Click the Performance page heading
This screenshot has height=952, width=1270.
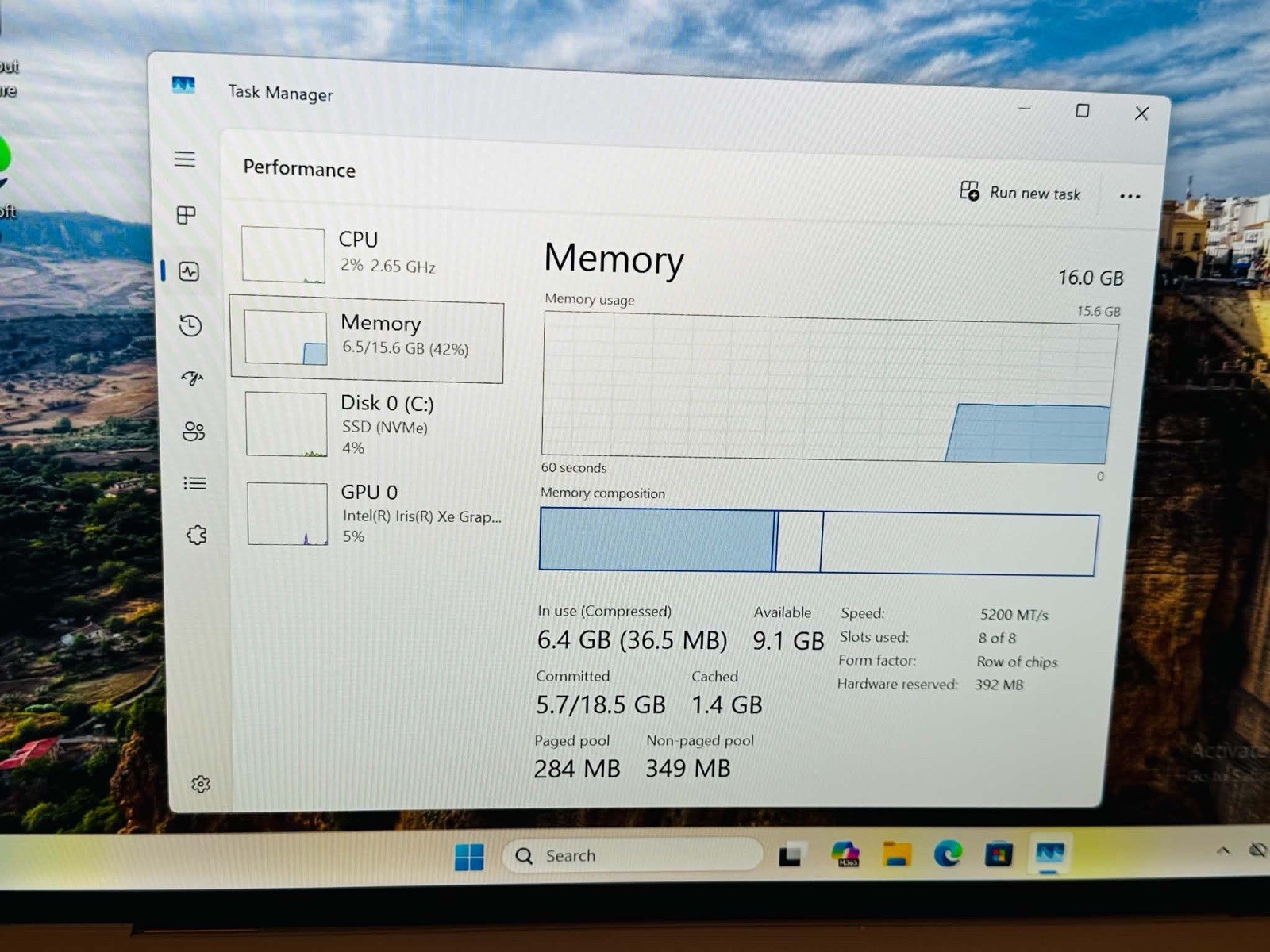[299, 168]
